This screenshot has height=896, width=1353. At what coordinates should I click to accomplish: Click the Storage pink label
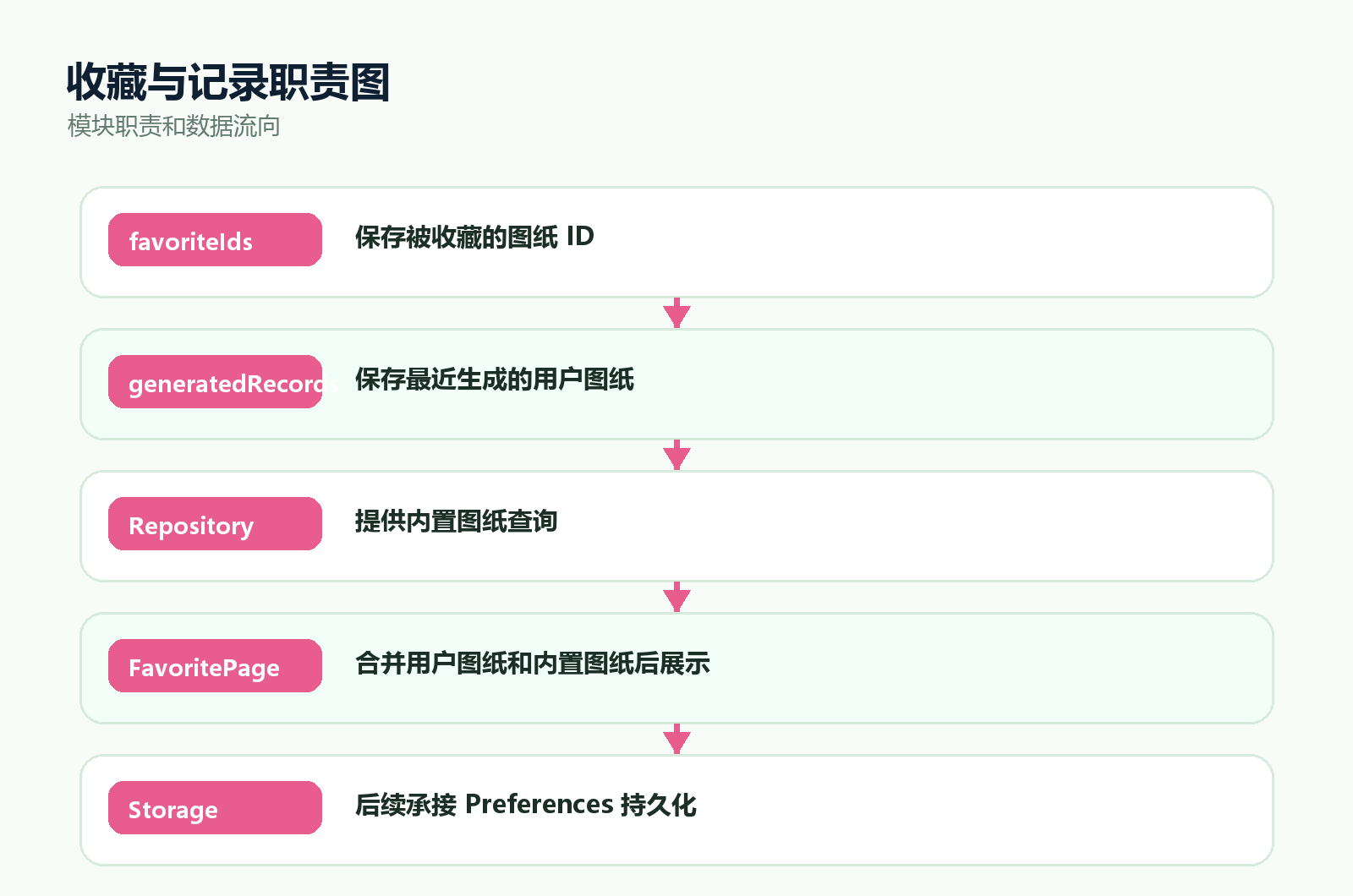coord(215,808)
